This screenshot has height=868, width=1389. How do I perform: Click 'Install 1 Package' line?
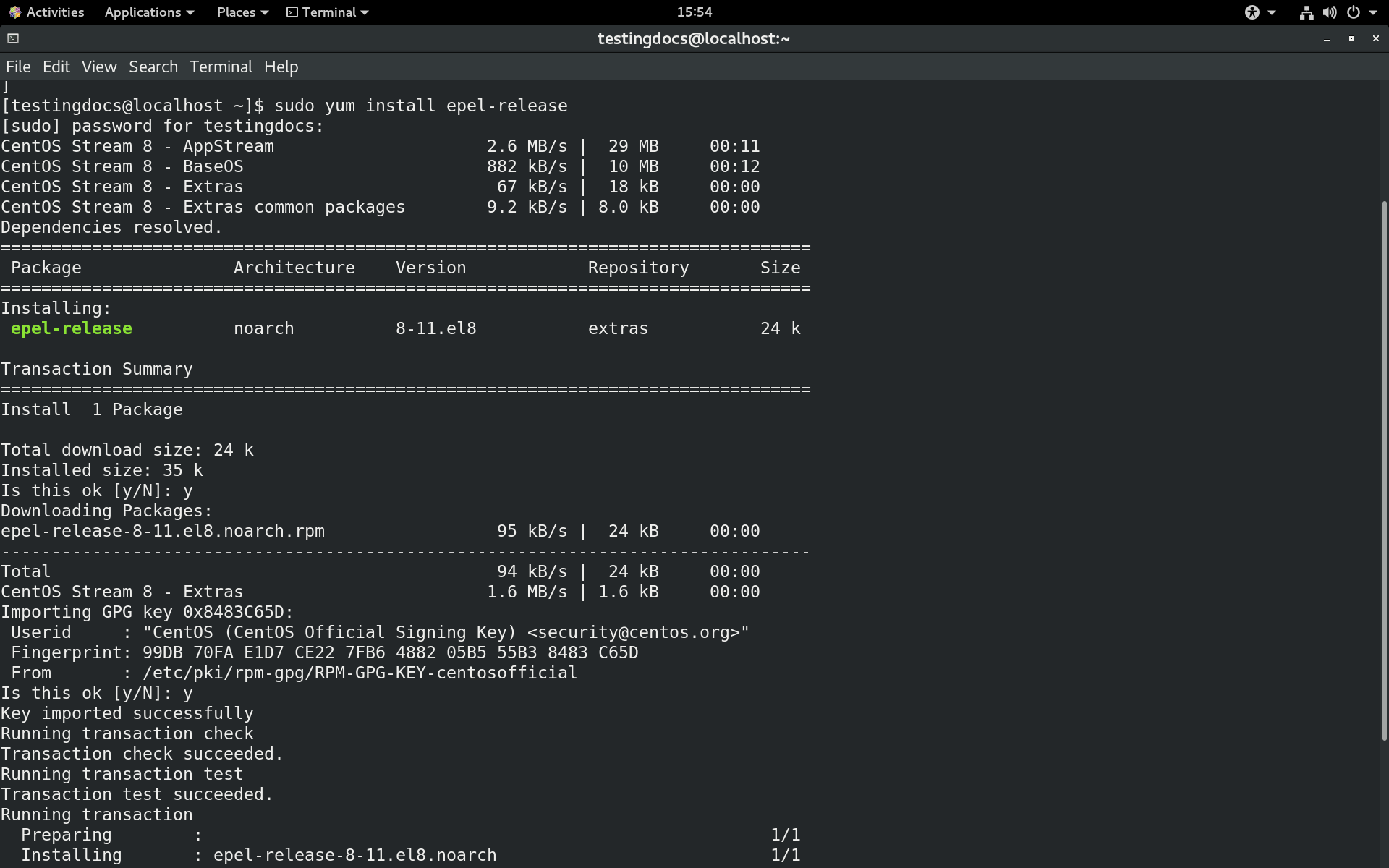[92, 409]
